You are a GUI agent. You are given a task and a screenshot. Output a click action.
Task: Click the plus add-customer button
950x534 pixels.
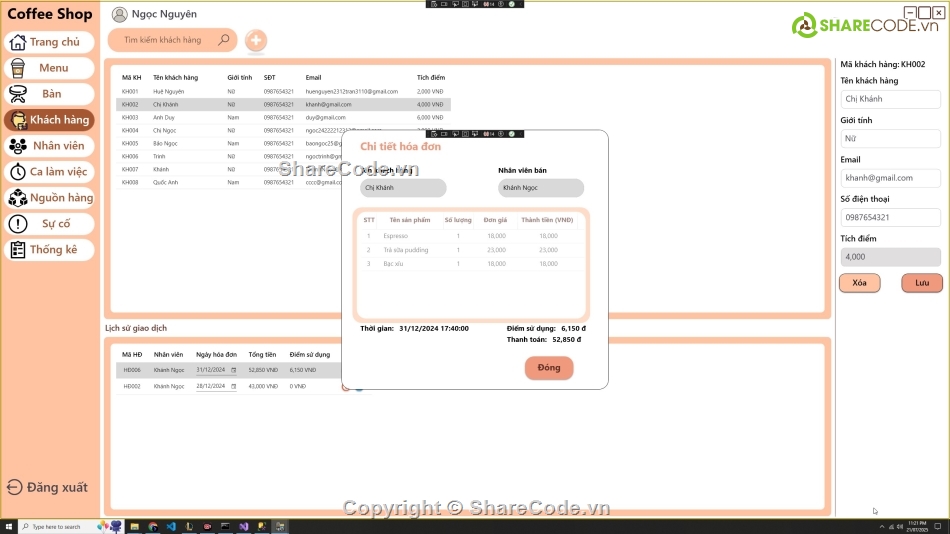pos(256,41)
